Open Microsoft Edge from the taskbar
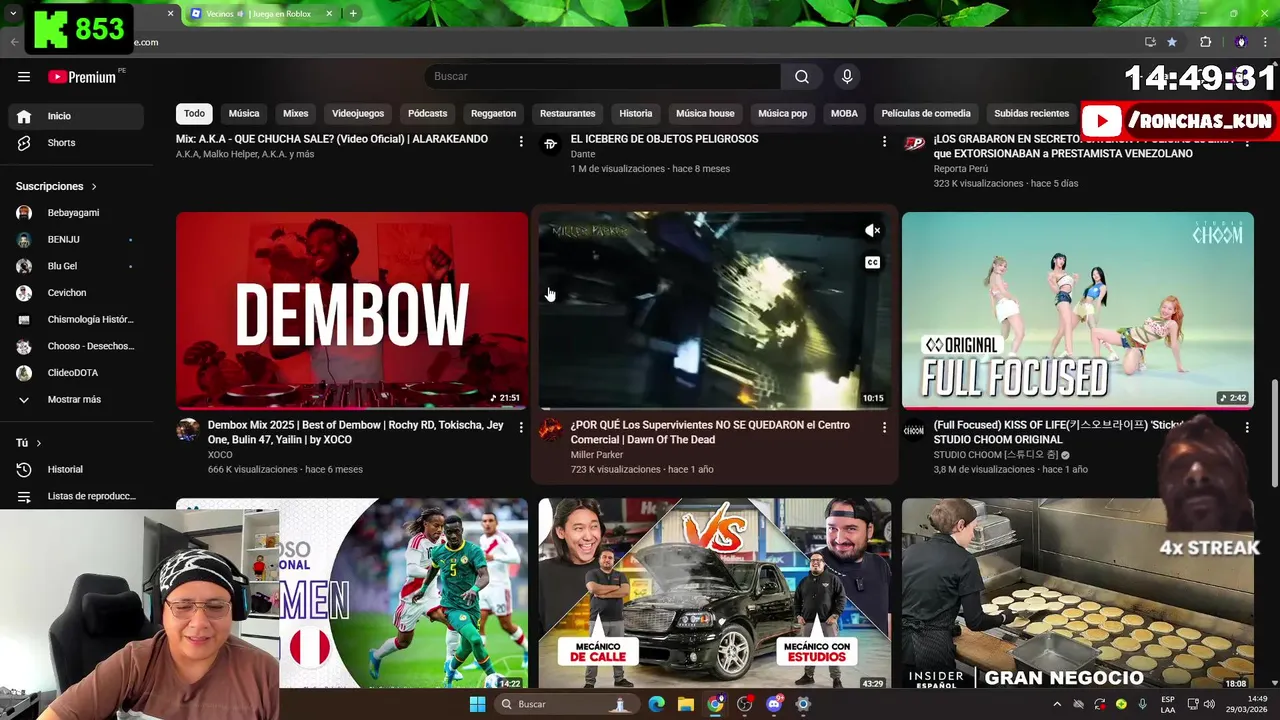Image resolution: width=1280 pixels, height=720 pixels. coord(656,704)
